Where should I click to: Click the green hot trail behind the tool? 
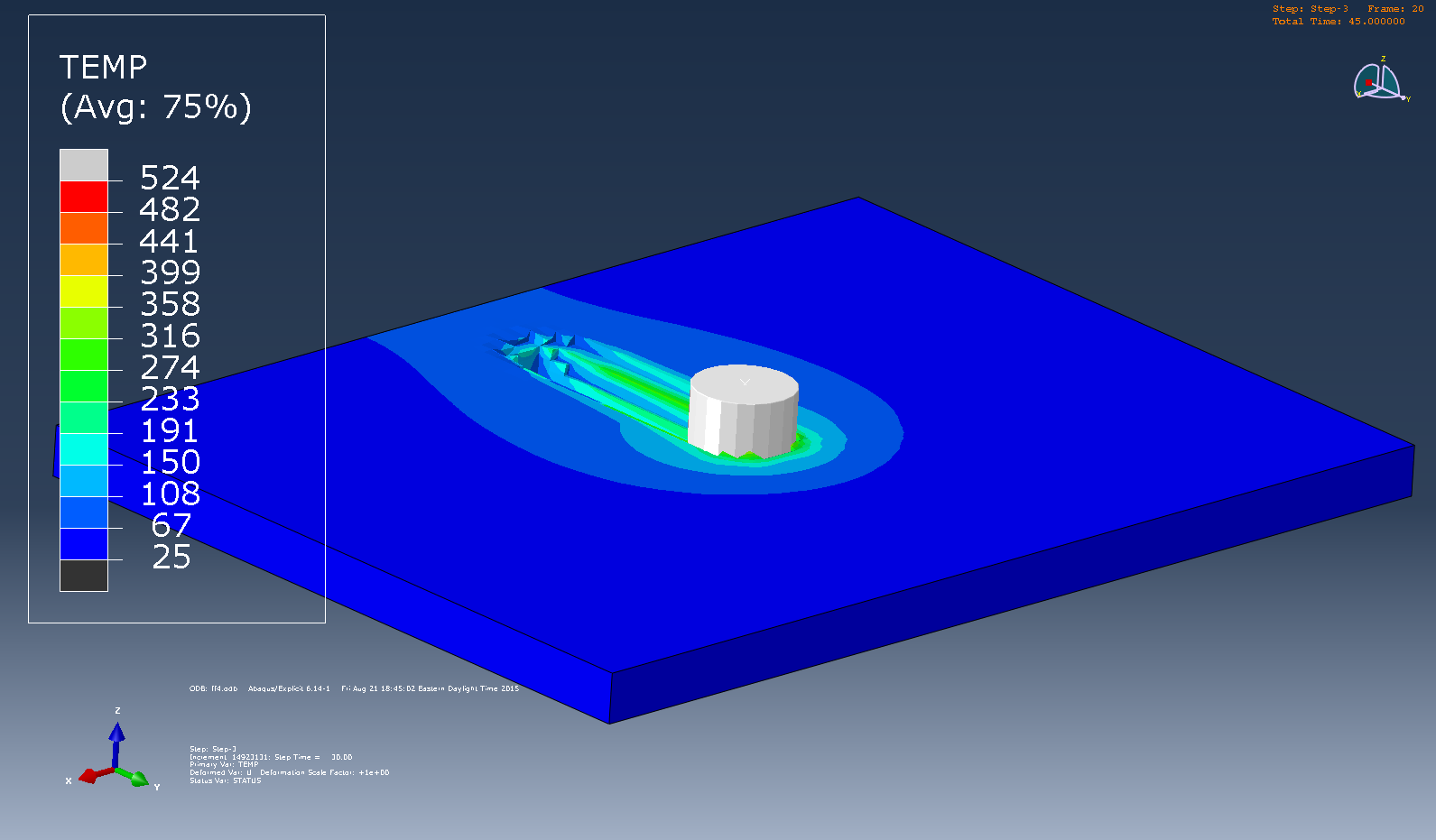641,383
